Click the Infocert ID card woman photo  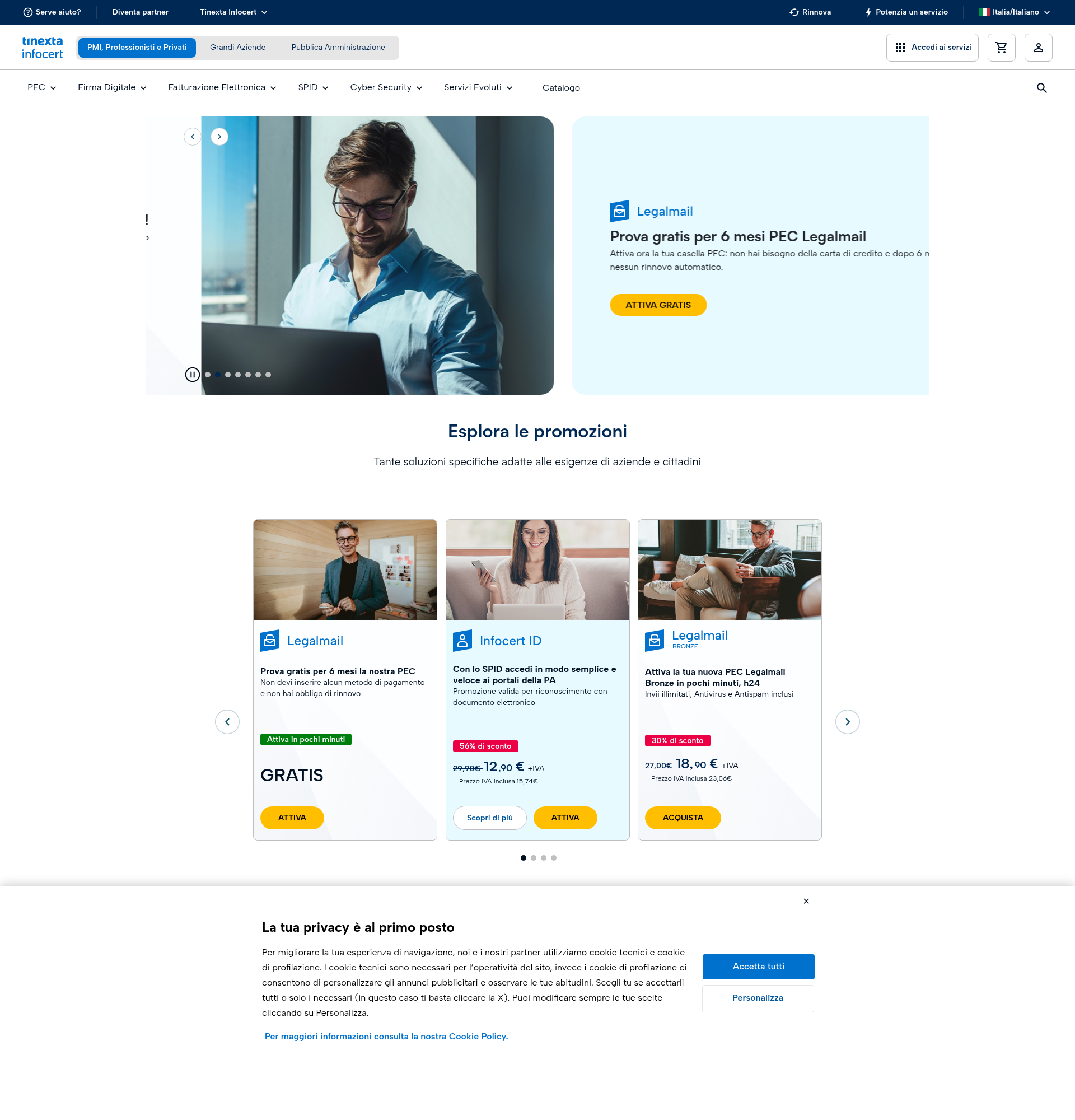coord(537,570)
